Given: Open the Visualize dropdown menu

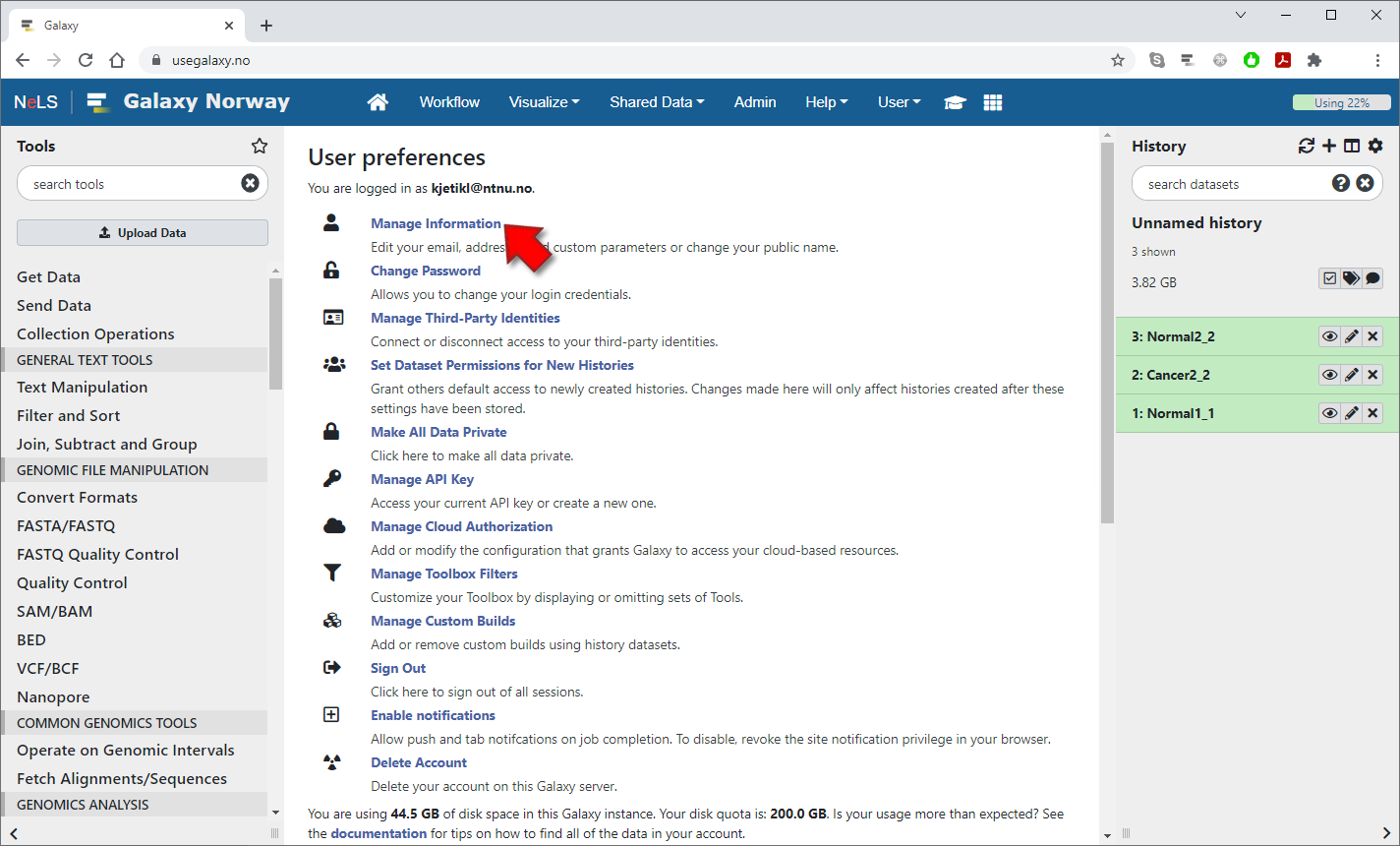Looking at the screenshot, I should [544, 102].
